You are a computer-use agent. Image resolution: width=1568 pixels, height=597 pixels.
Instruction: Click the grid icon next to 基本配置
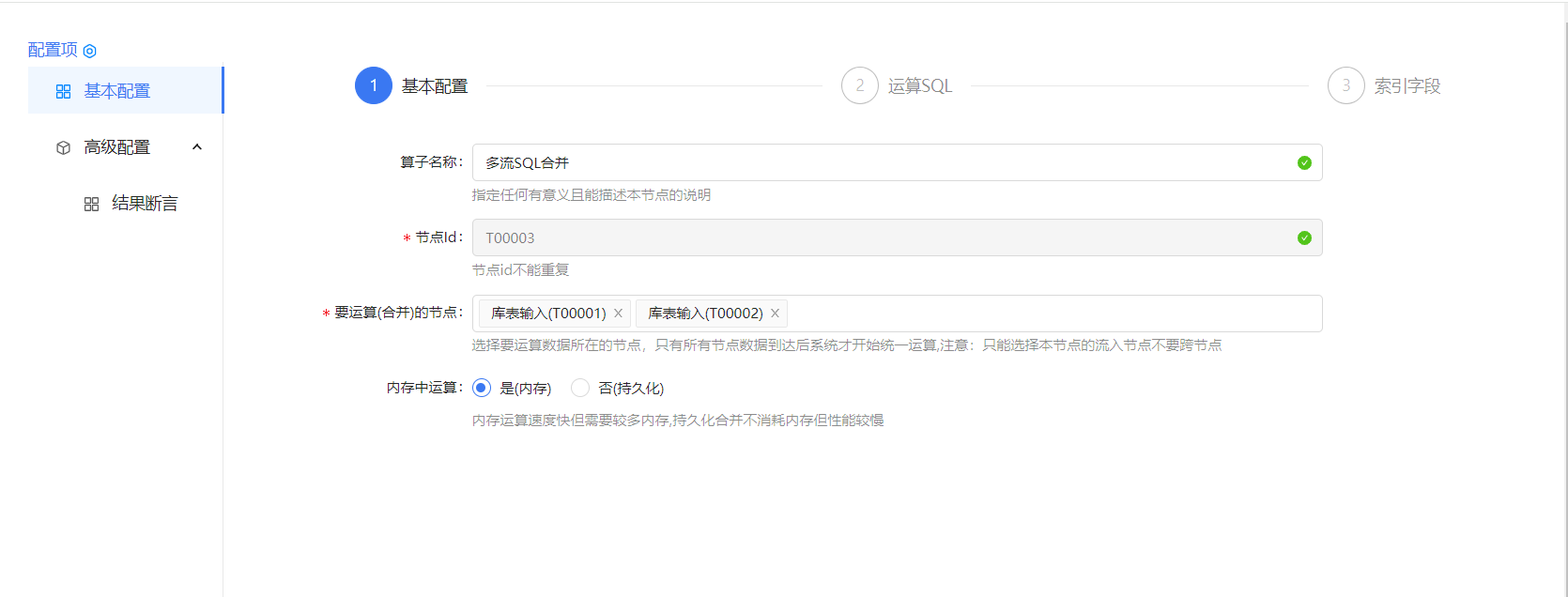(x=63, y=91)
